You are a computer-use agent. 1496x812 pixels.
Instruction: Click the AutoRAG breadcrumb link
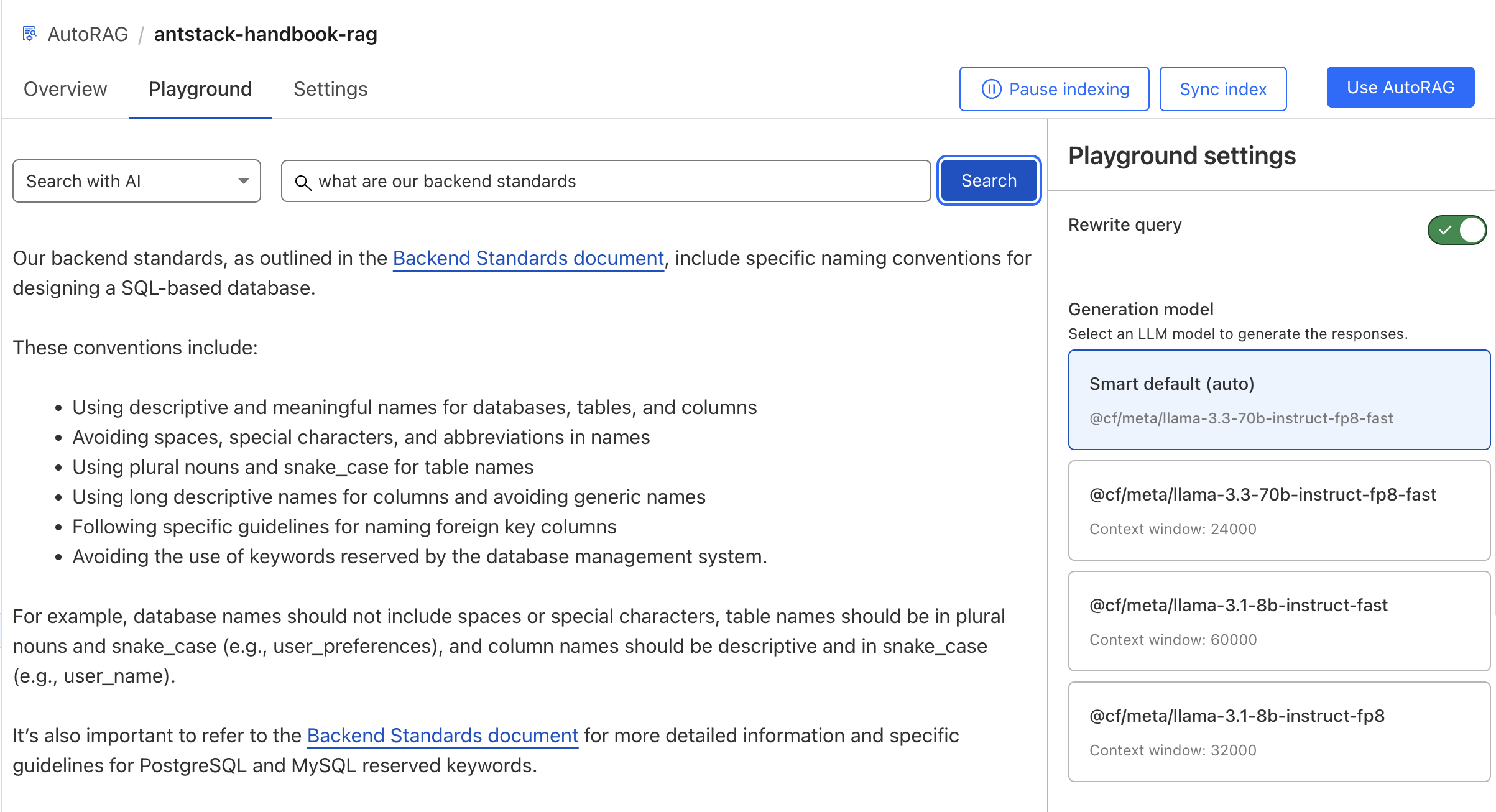point(87,34)
